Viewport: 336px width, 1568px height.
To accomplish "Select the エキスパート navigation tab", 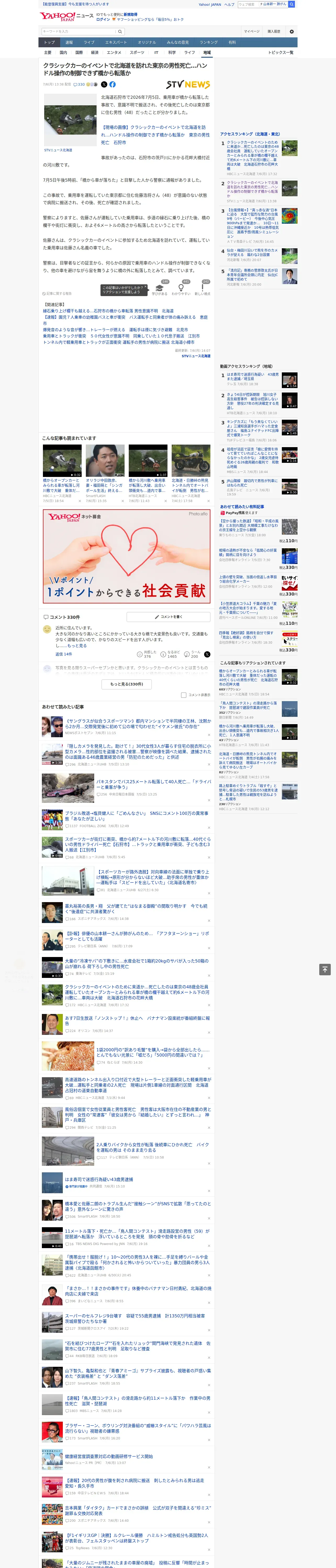I will 116,43.
